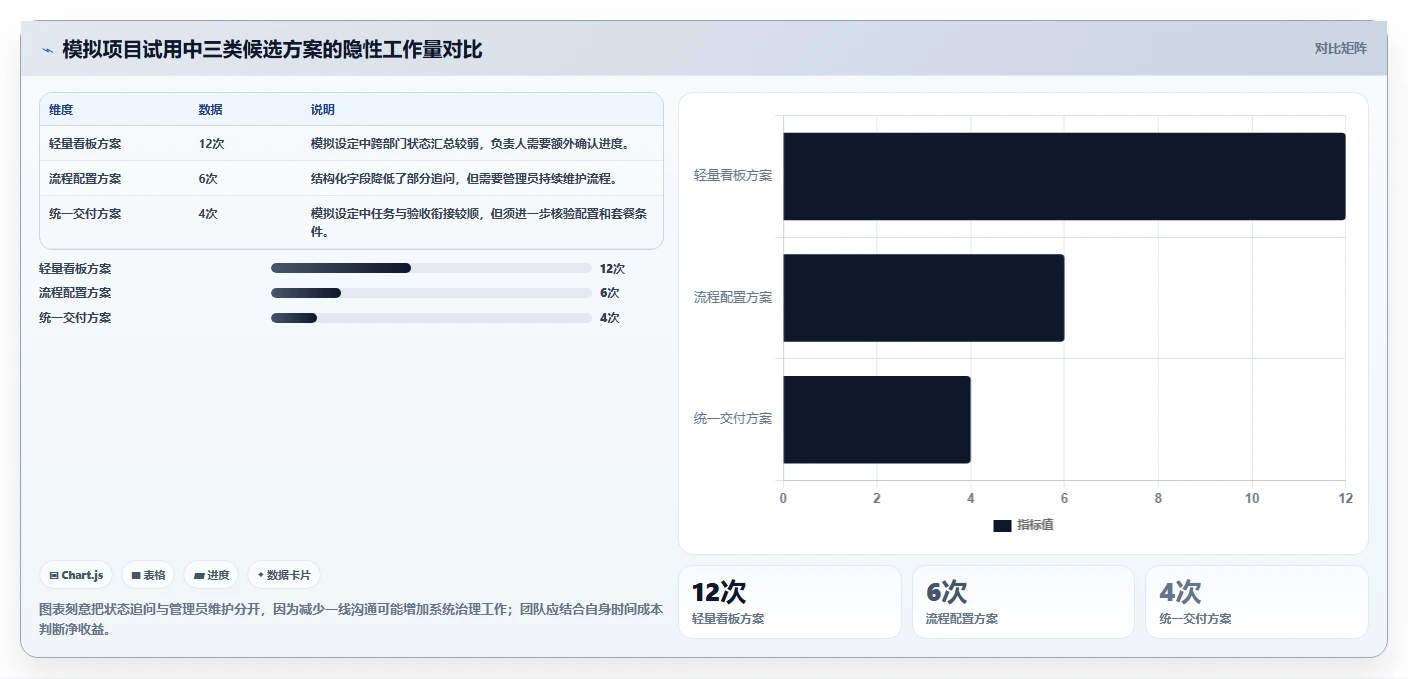Viewport: 1408px width, 679px height.
Task: Click the 6次 value beside the progress bar
Action: 609,293
